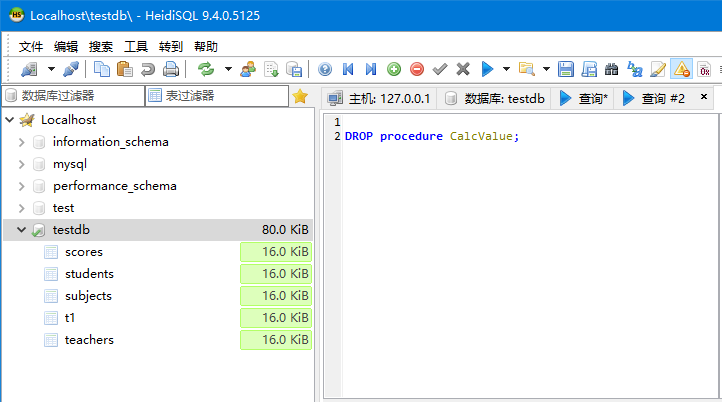Click the Paste clipboard icon

pyautogui.click(x=125, y=70)
